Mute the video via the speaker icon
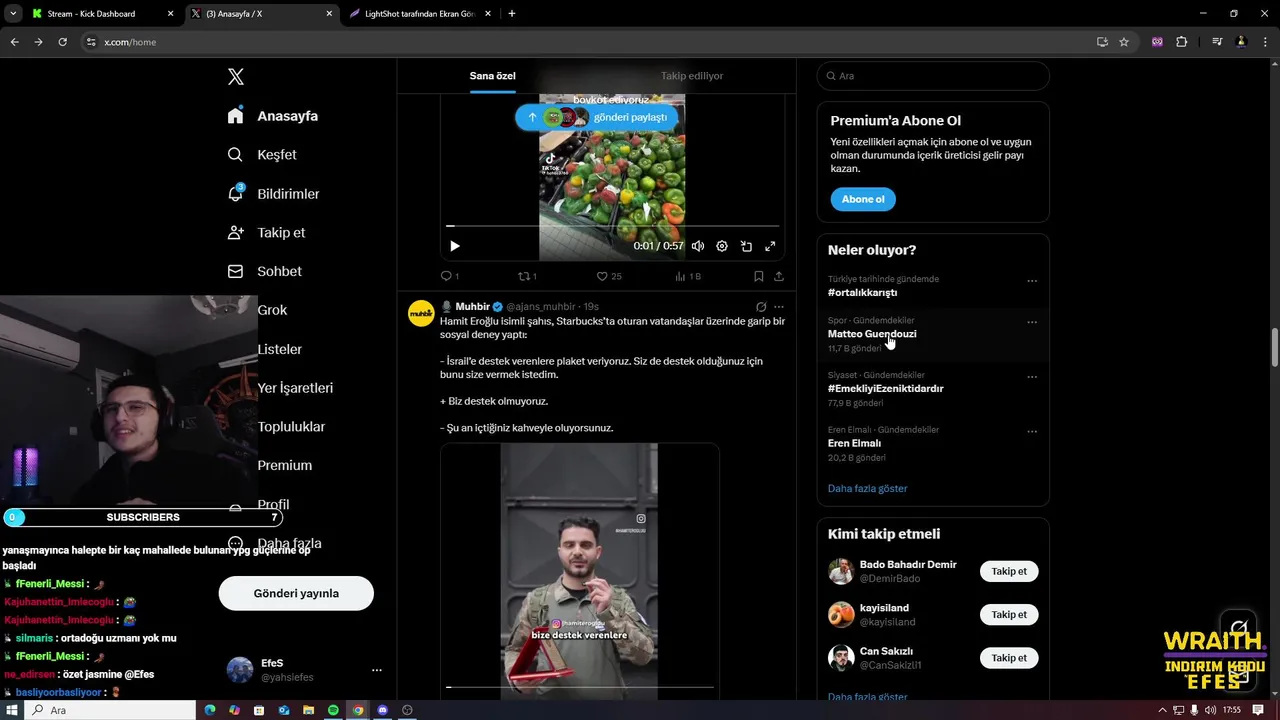Viewport: 1280px width, 720px height. point(698,246)
